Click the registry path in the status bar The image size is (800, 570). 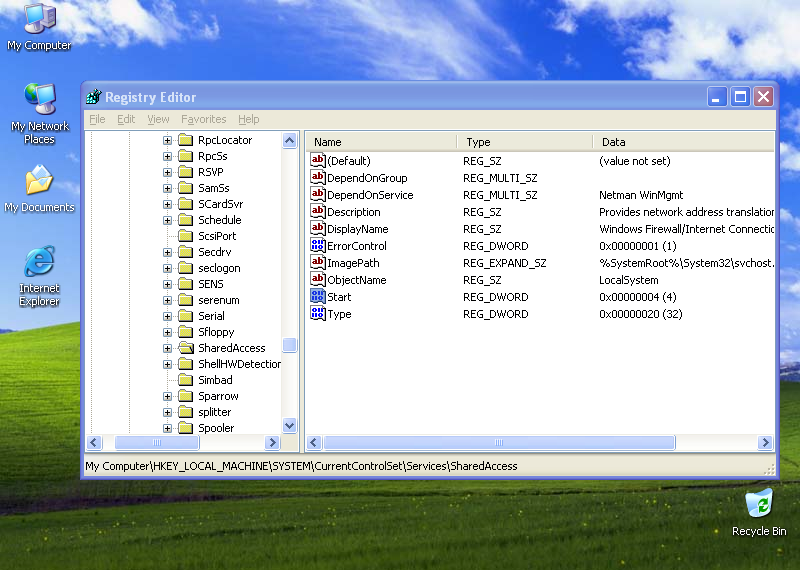[x=301, y=466]
